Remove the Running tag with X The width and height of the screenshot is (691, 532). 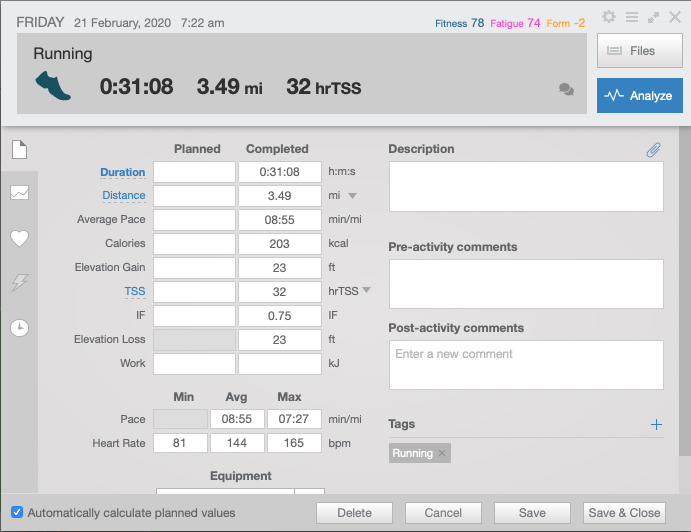point(442,453)
